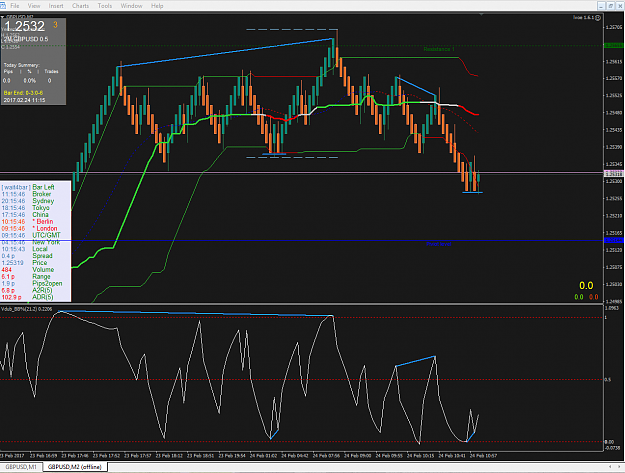This screenshot has width=625, height=473.
Task: Click the application icon in the menu bar
Action: 3,6
